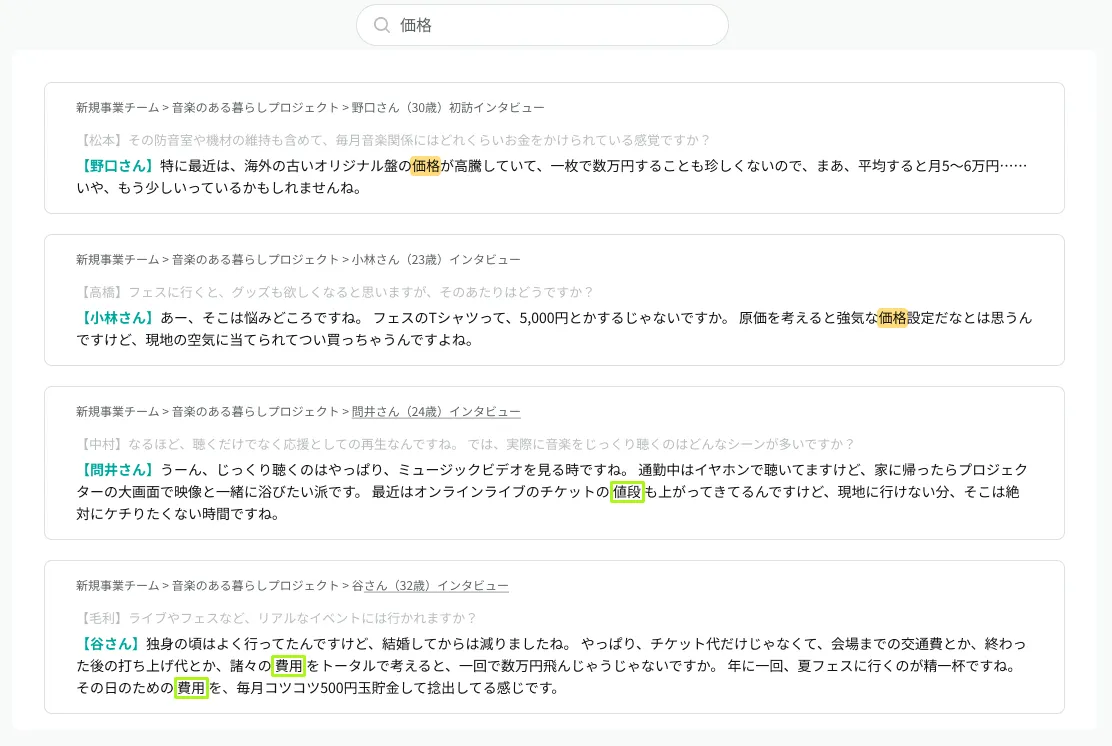Click the first green-outlined 費用 after 諸々の
Screen dimensions: 1112x746
[x=289, y=666]
